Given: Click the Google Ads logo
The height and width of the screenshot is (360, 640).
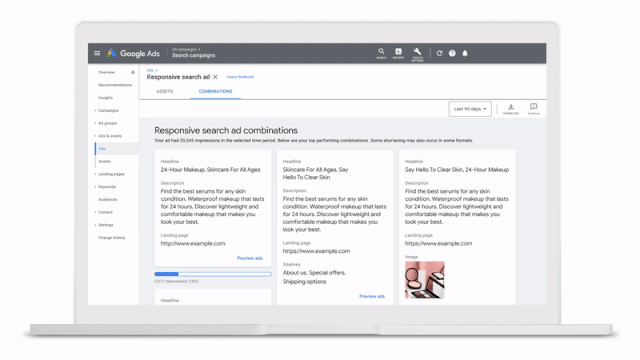Looking at the screenshot, I should click(133, 53).
